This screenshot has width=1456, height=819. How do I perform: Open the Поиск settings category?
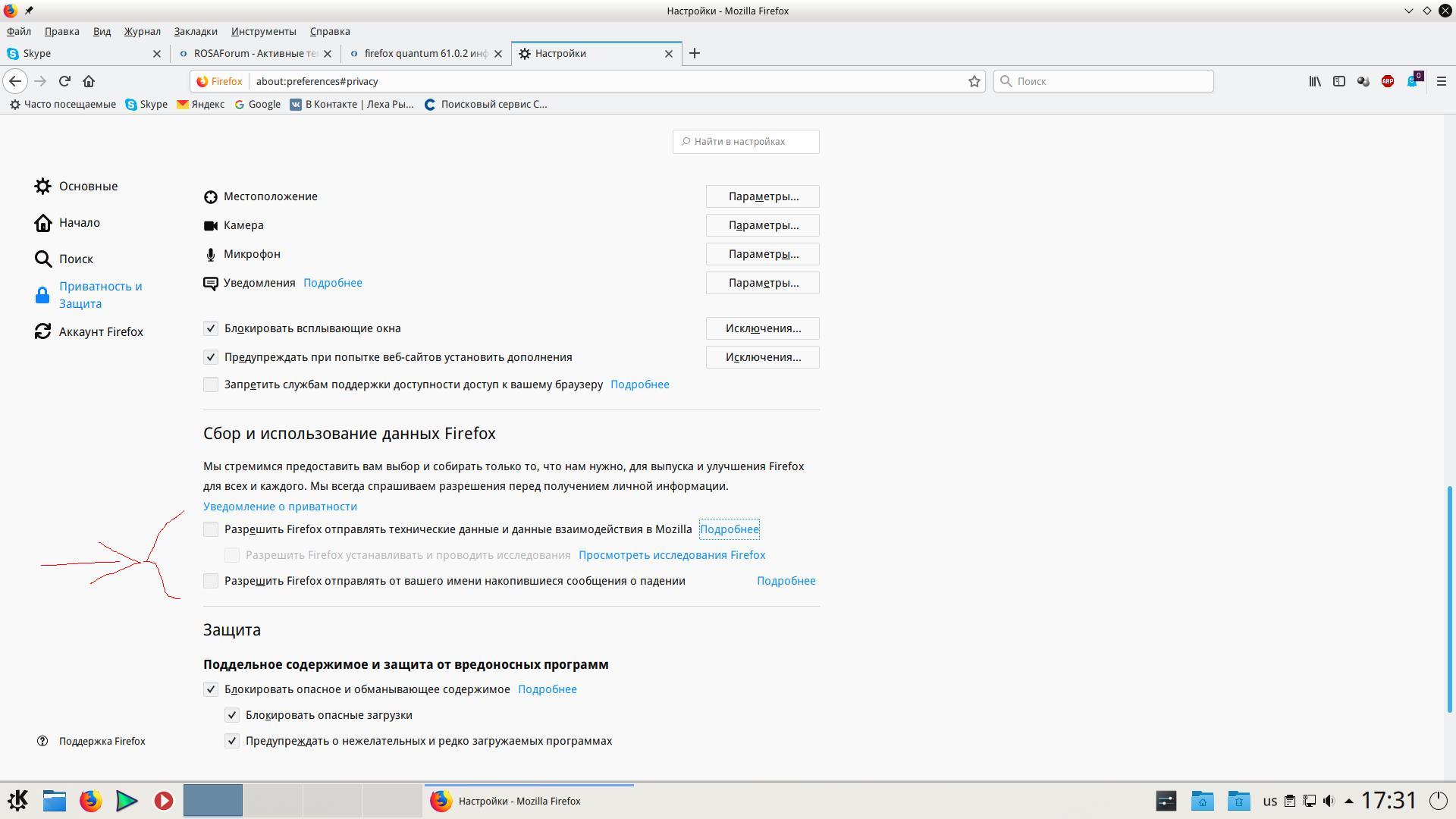(x=76, y=259)
